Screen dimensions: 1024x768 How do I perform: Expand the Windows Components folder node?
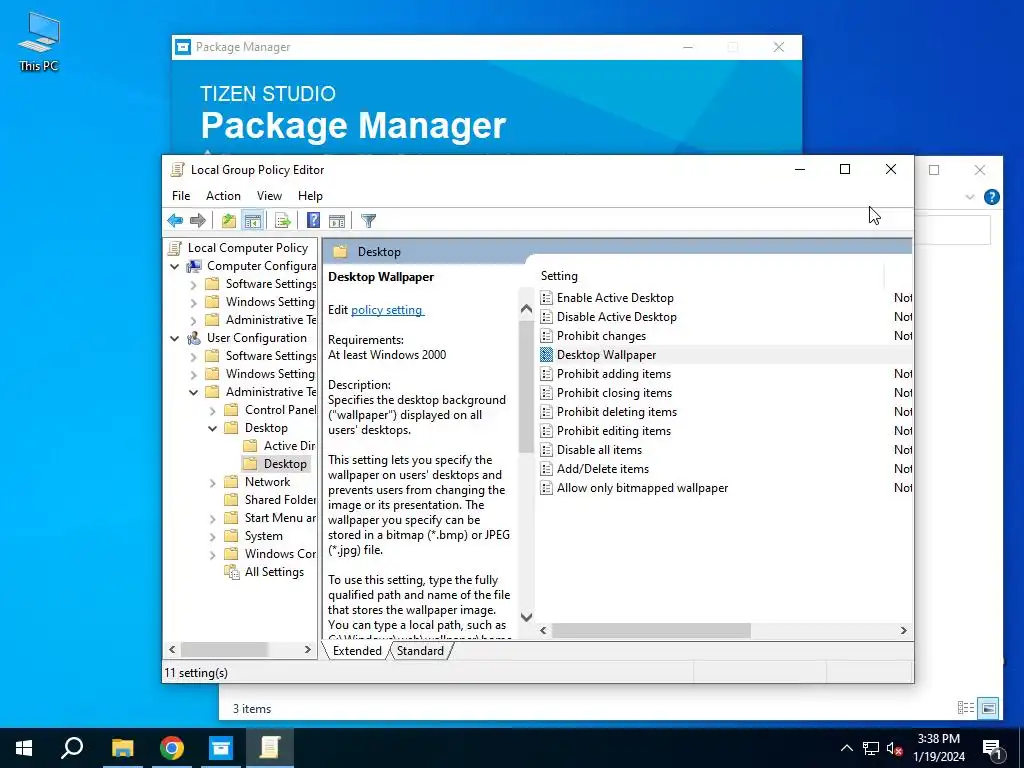[212, 554]
